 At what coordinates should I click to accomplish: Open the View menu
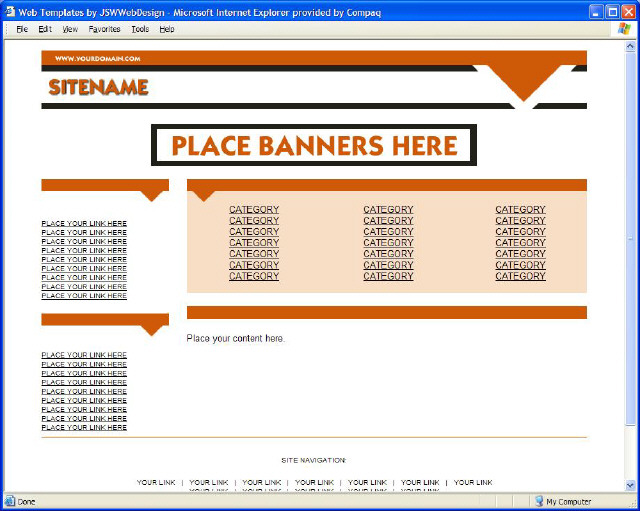point(70,29)
